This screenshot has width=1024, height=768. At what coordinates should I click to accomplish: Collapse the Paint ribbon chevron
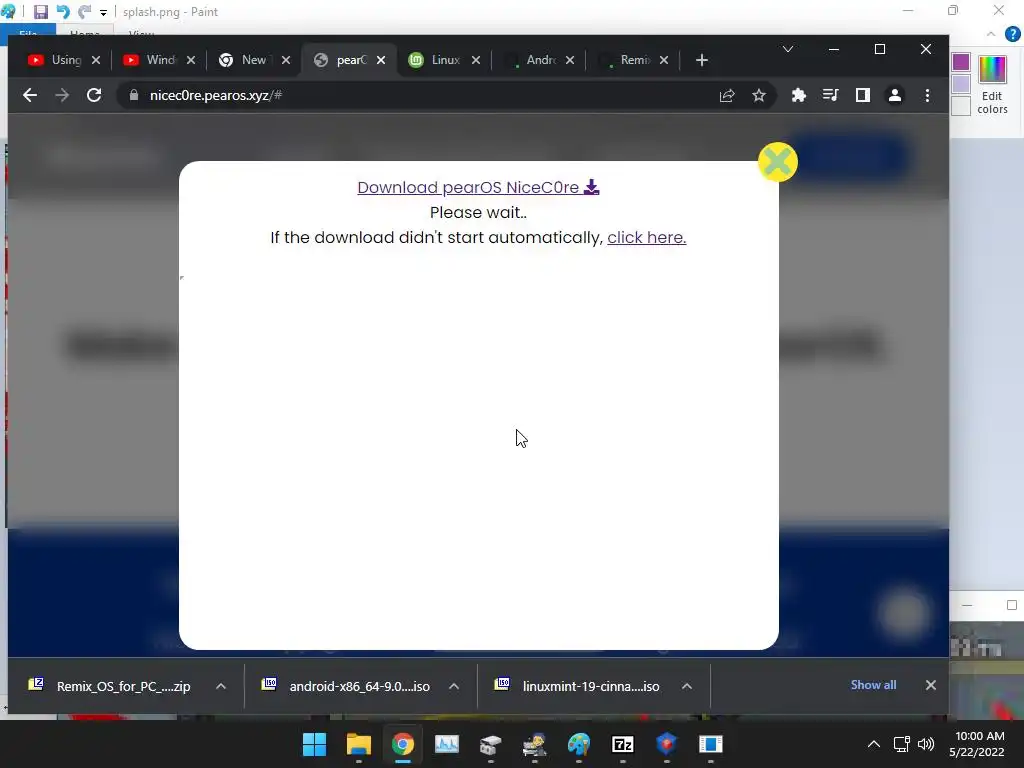[991, 34]
